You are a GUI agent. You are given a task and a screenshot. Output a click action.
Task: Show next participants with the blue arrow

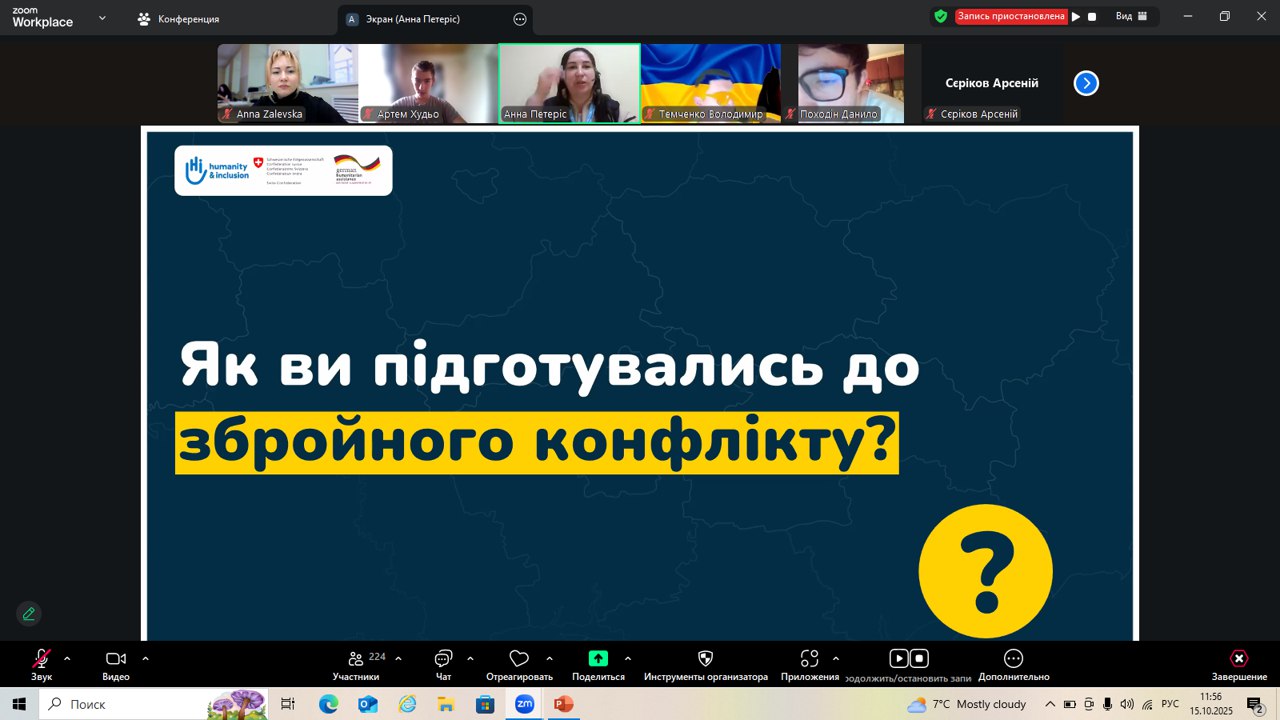click(1086, 83)
